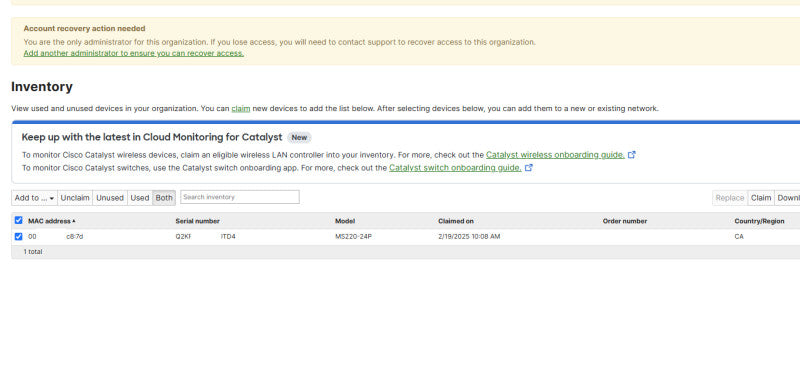
Task: Unclaim the selected device
Action: coord(75,198)
